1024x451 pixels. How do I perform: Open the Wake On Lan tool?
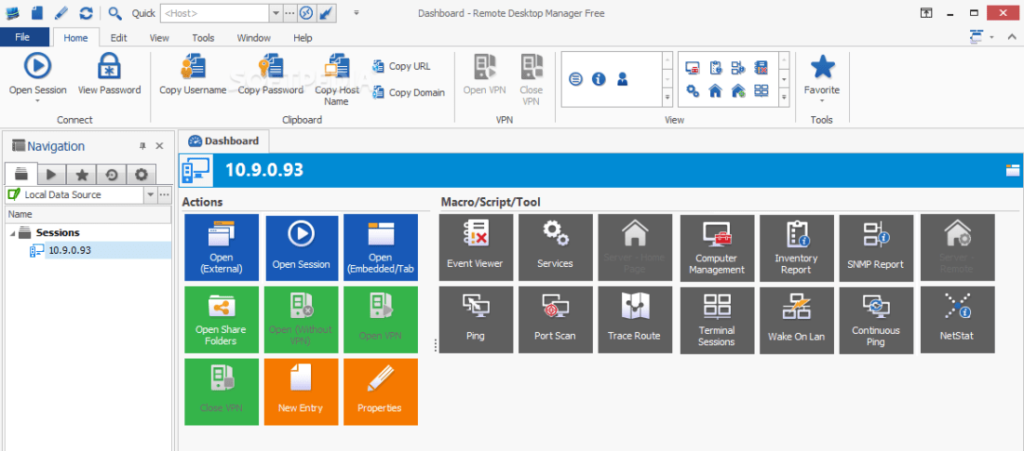(x=795, y=319)
